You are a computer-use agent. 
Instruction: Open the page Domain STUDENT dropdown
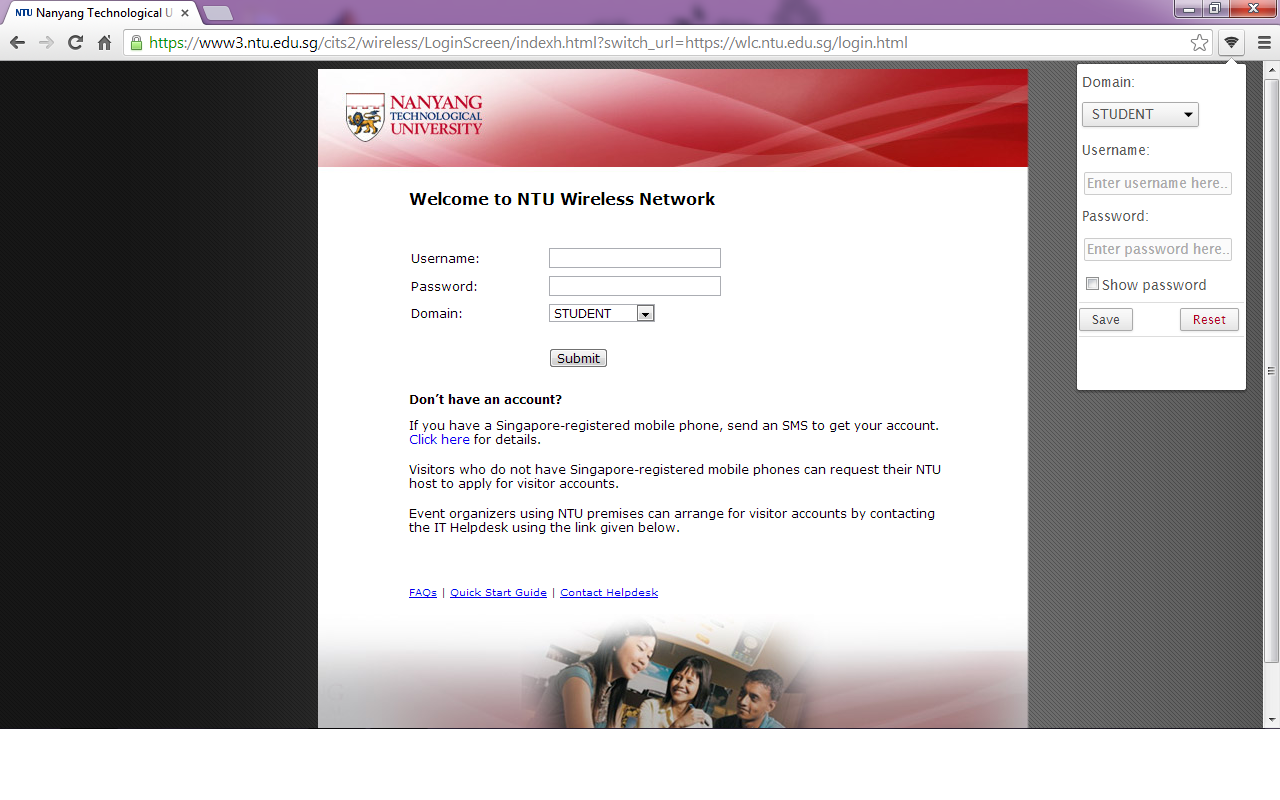(601, 313)
